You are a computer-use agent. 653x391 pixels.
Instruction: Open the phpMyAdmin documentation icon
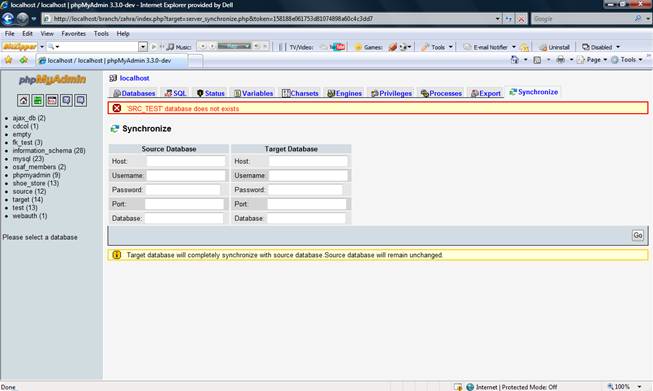[x=66, y=100]
